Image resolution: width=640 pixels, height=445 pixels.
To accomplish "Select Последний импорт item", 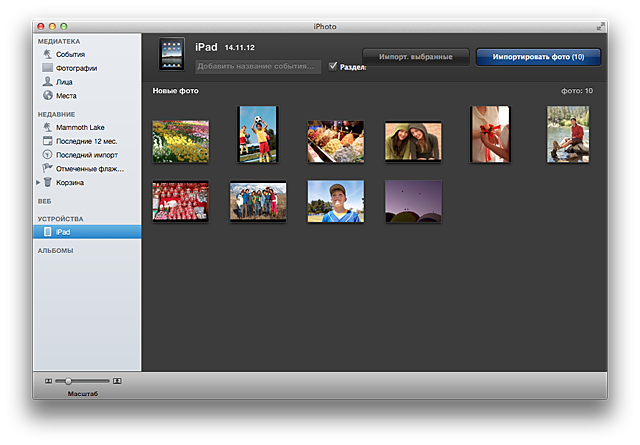I will point(87,155).
